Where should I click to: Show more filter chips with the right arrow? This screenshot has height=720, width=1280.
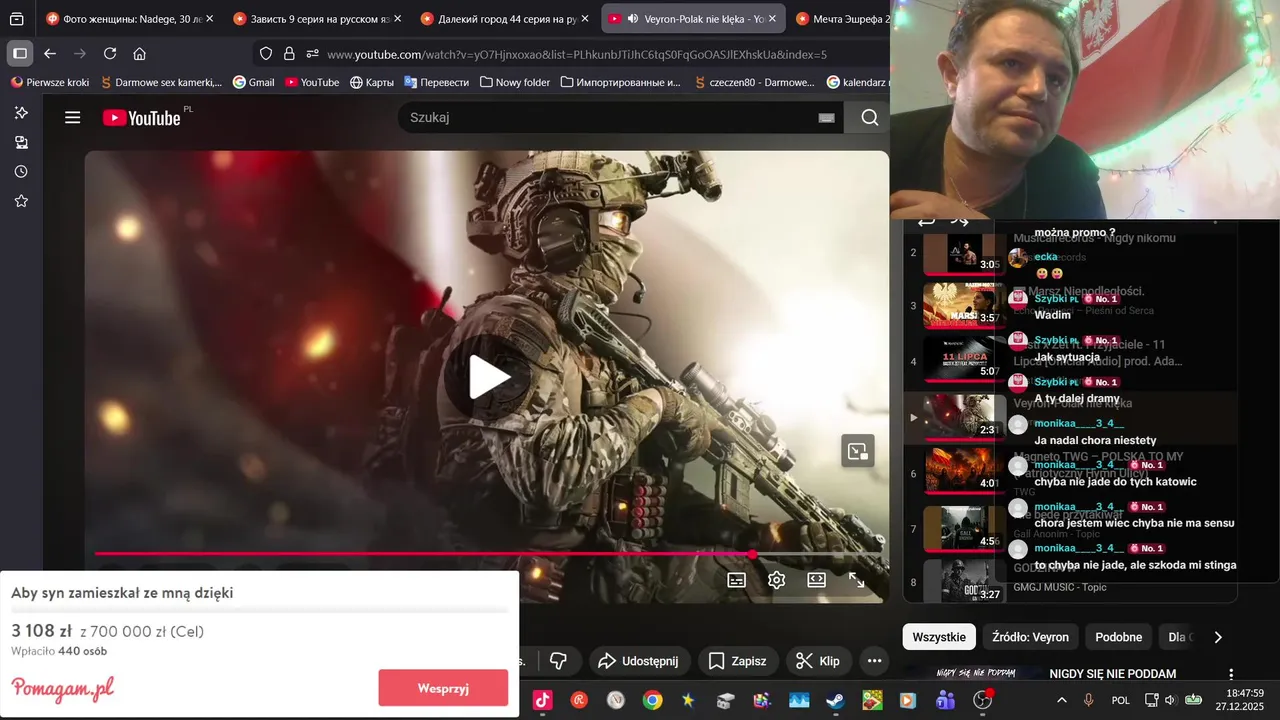click(x=1217, y=637)
